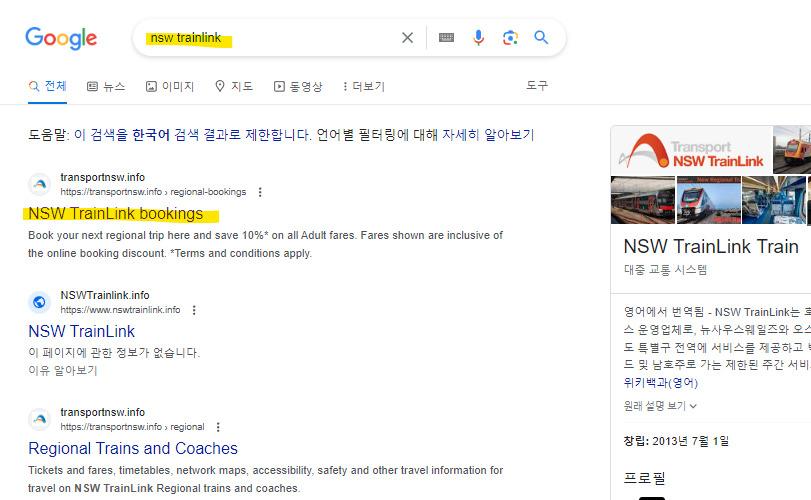The image size is (811, 500).
Task: Open options menu for transportnsw.info regional result
Action: [x=218, y=427]
